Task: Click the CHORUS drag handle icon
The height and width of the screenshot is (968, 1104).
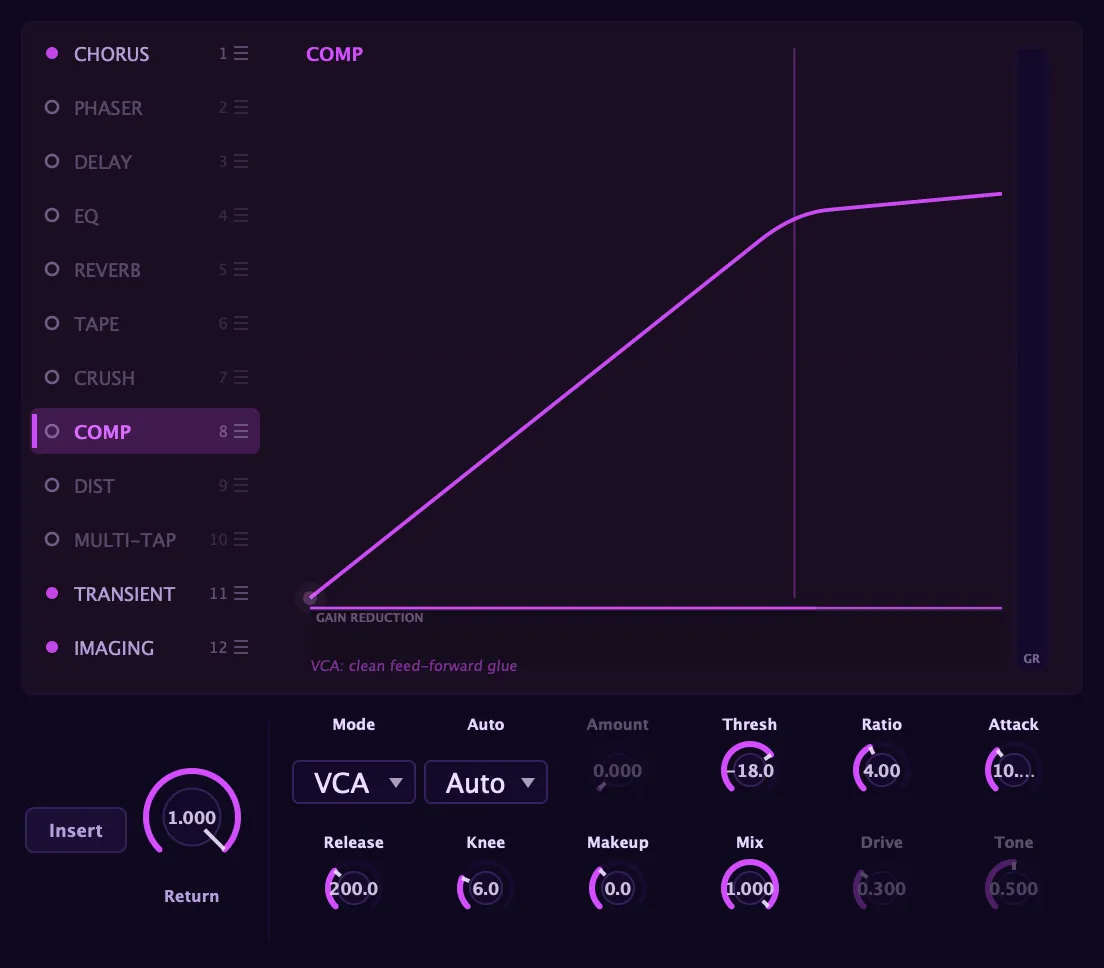Action: [x=241, y=54]
